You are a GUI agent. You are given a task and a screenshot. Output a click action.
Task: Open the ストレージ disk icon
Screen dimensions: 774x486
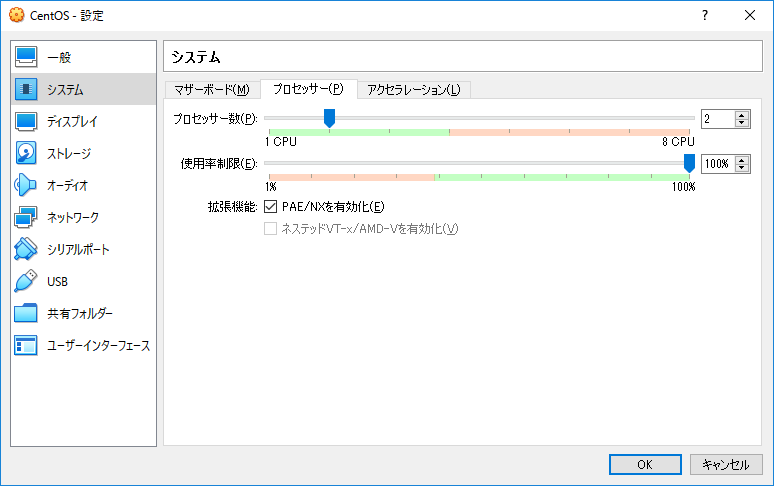[26, 153]
